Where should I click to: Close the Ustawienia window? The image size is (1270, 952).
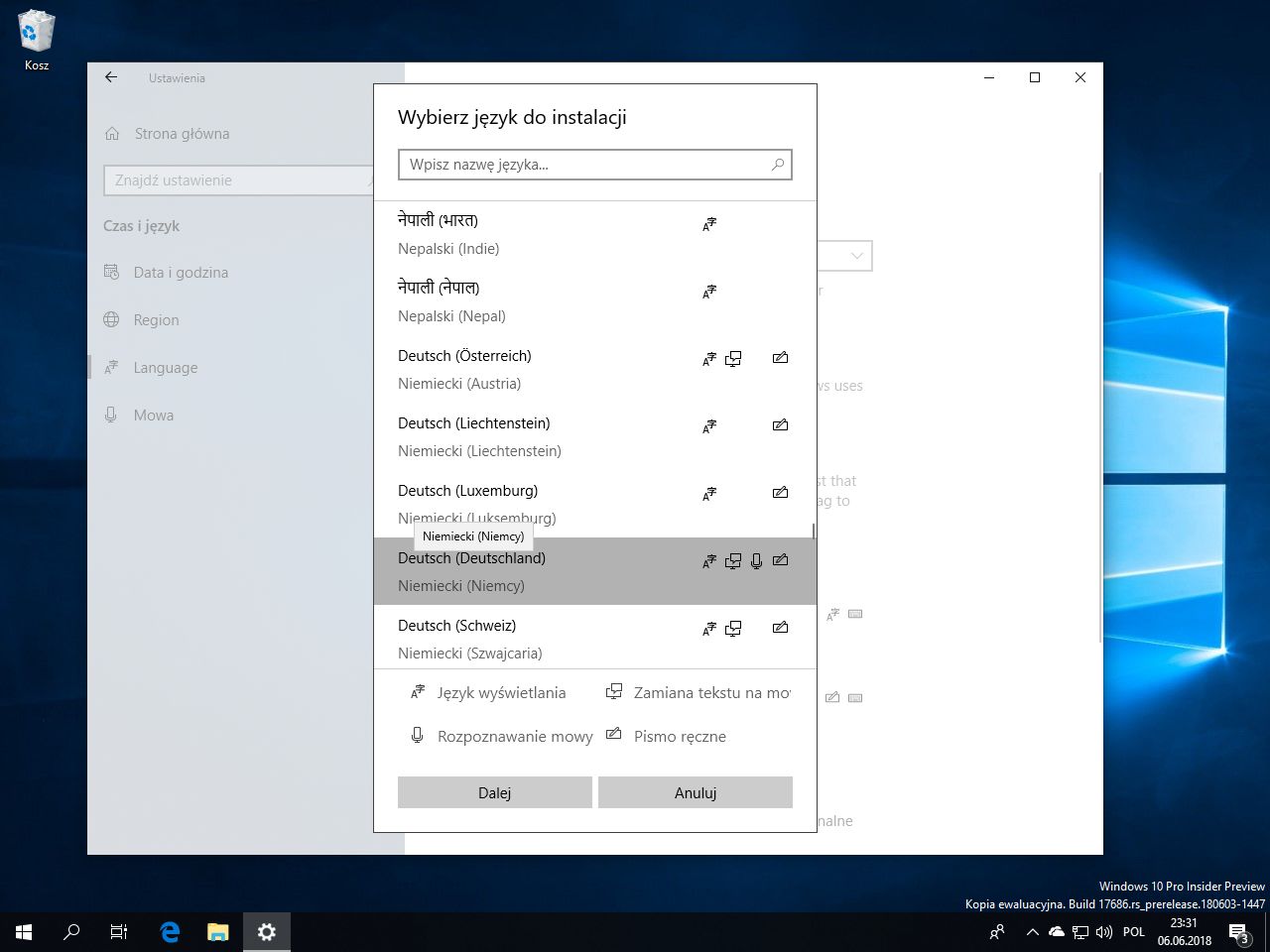coord(1080,77)
